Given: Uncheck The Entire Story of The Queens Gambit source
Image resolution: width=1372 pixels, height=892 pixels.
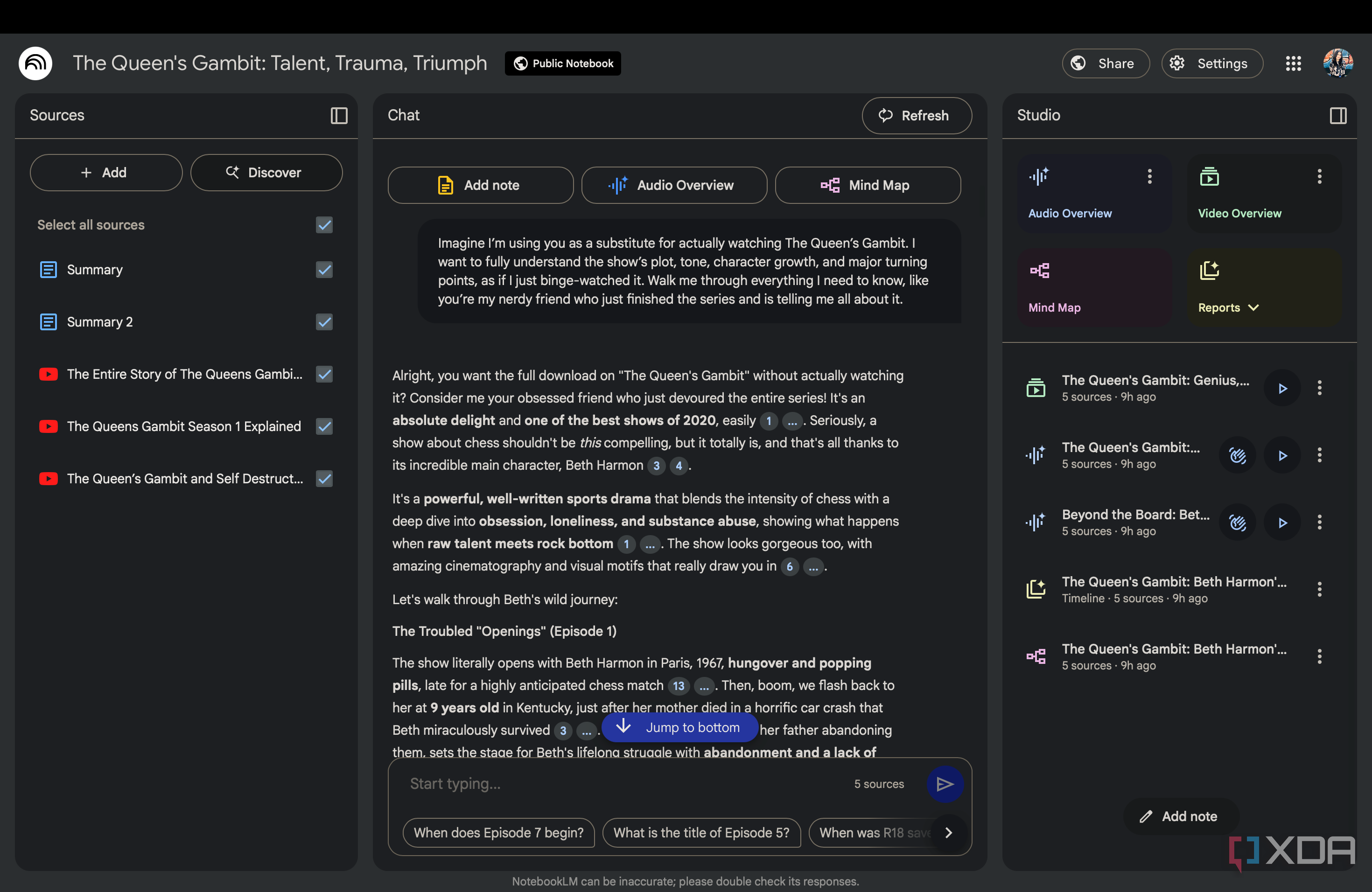Looking at the screenshot, I should click(x=324, y=374).
